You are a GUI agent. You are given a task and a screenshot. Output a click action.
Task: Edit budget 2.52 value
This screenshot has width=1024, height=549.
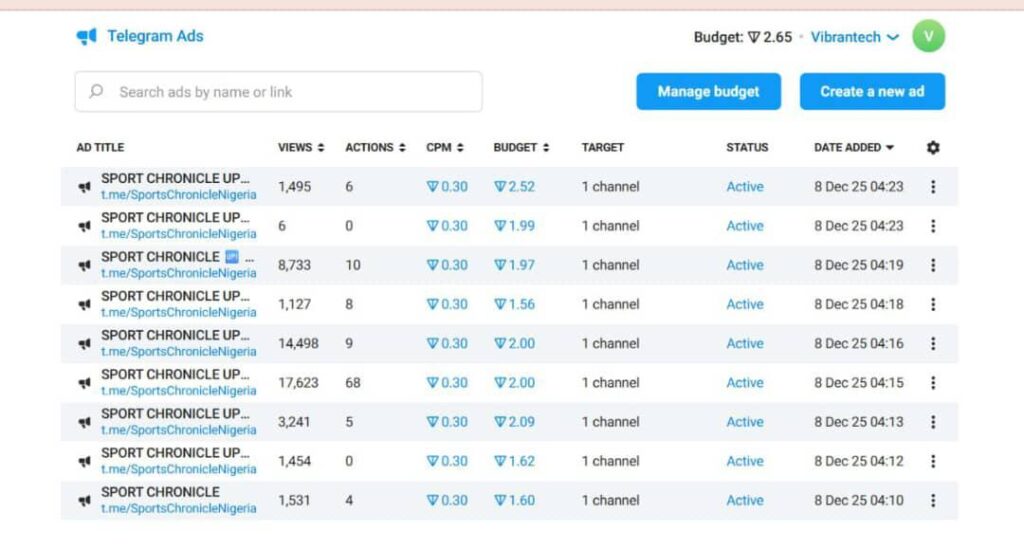514,187
